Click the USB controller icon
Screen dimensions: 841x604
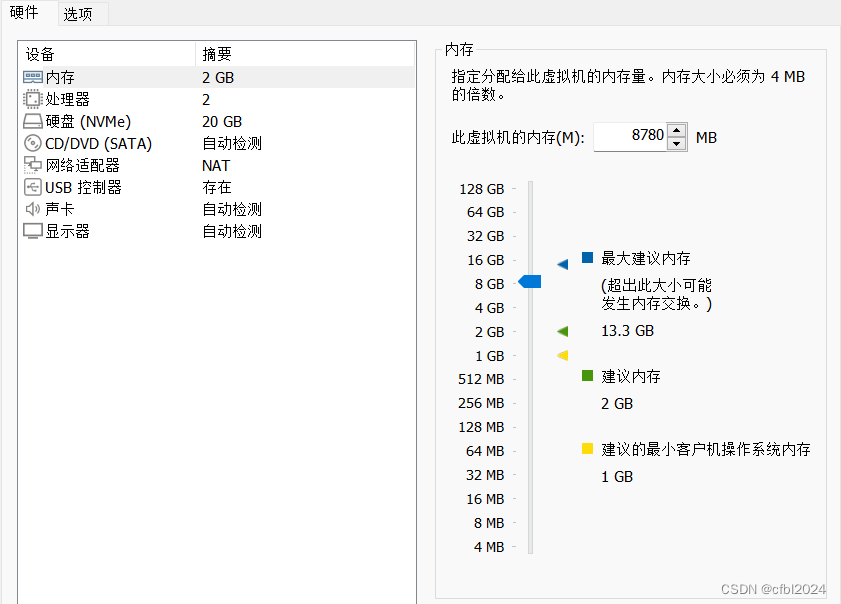coord(33,187)
